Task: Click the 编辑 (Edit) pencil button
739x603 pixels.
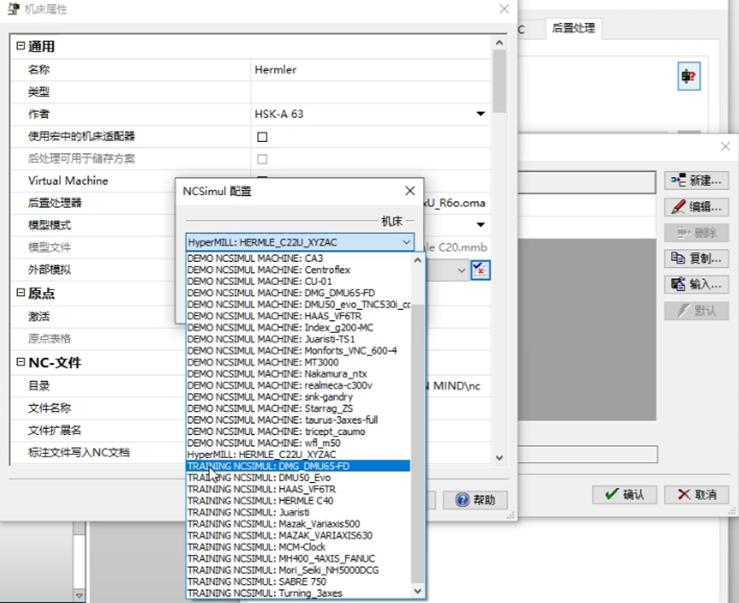Action: point(696,207)
